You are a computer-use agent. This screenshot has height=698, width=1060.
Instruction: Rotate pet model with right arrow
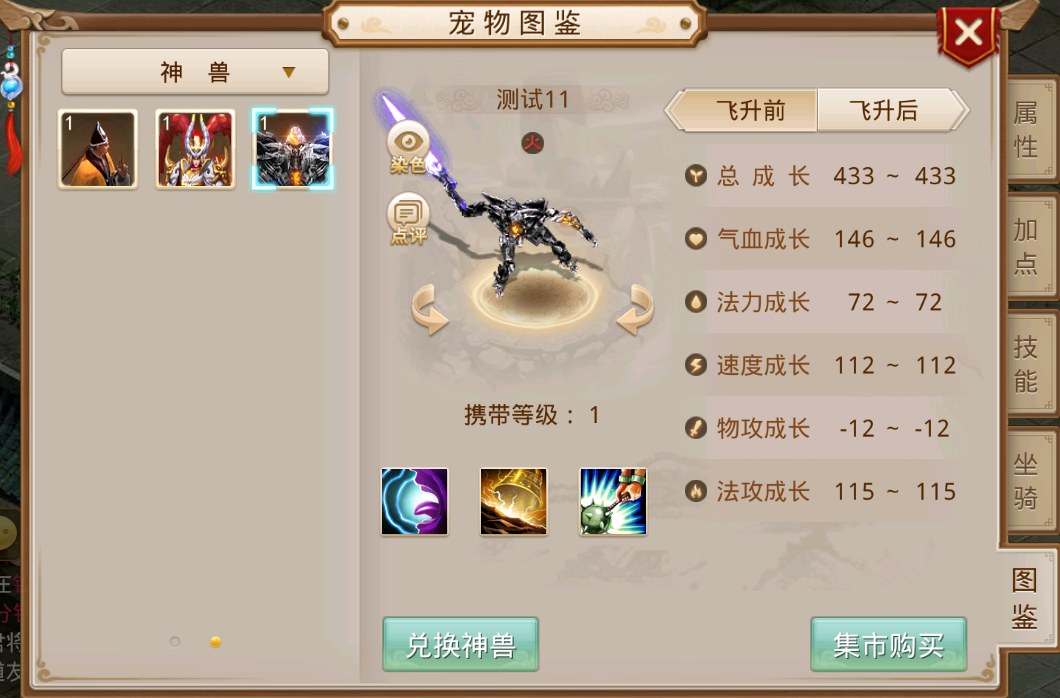coord(635,310)
